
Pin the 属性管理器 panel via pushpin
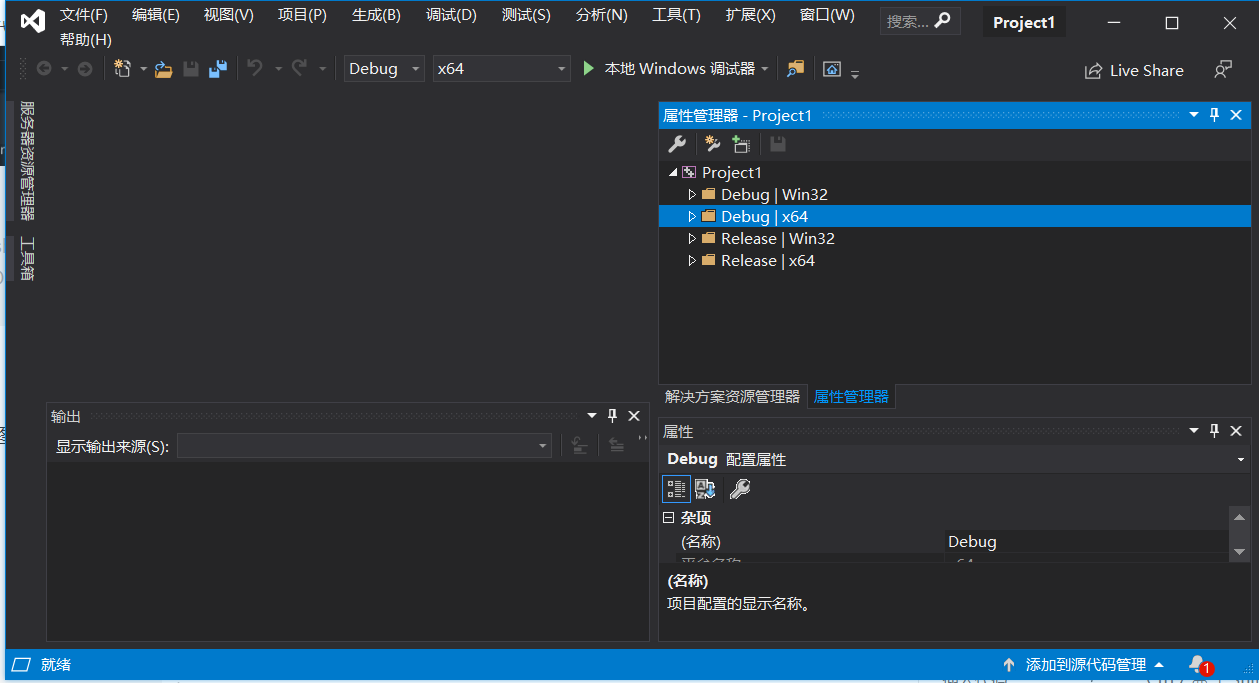(x=1215, y=115)
